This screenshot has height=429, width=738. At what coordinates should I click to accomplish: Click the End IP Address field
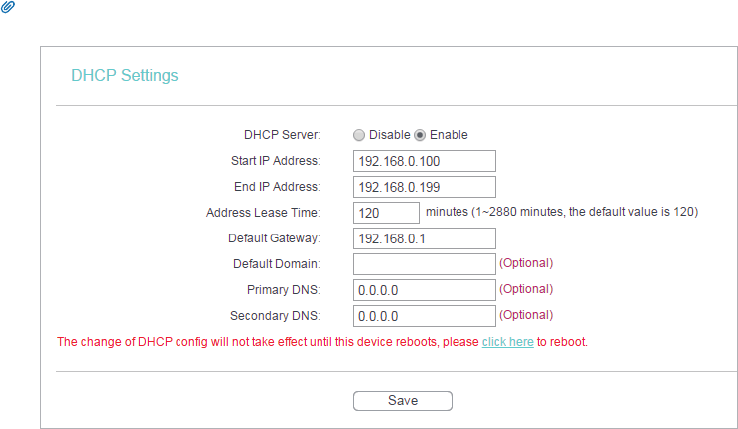tap(424, 187)
